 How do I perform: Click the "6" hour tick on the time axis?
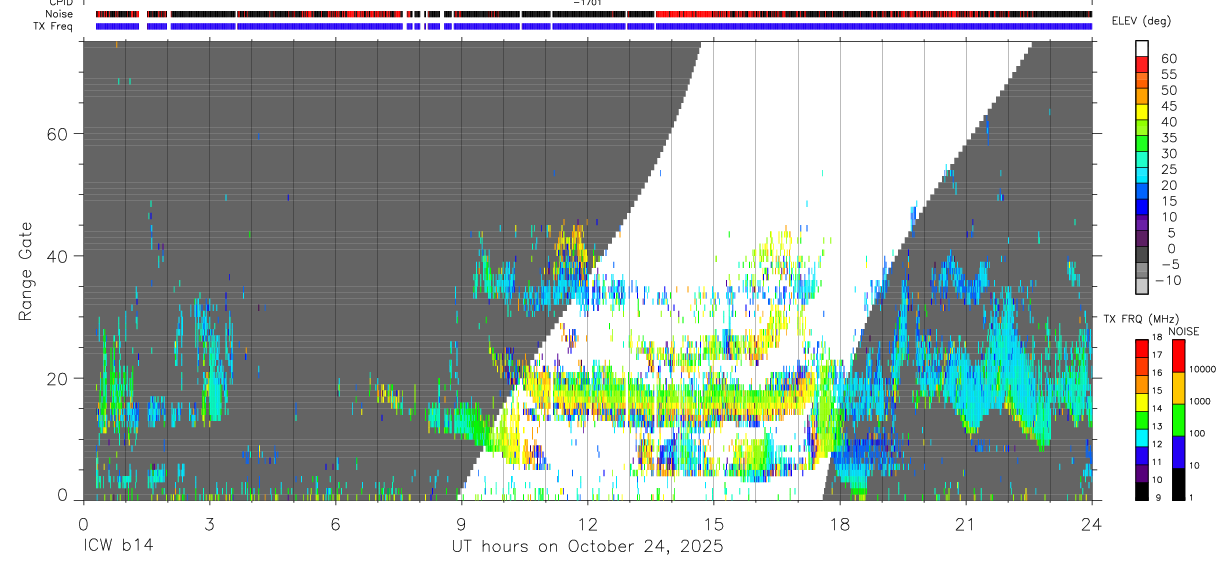click(335, 524)
